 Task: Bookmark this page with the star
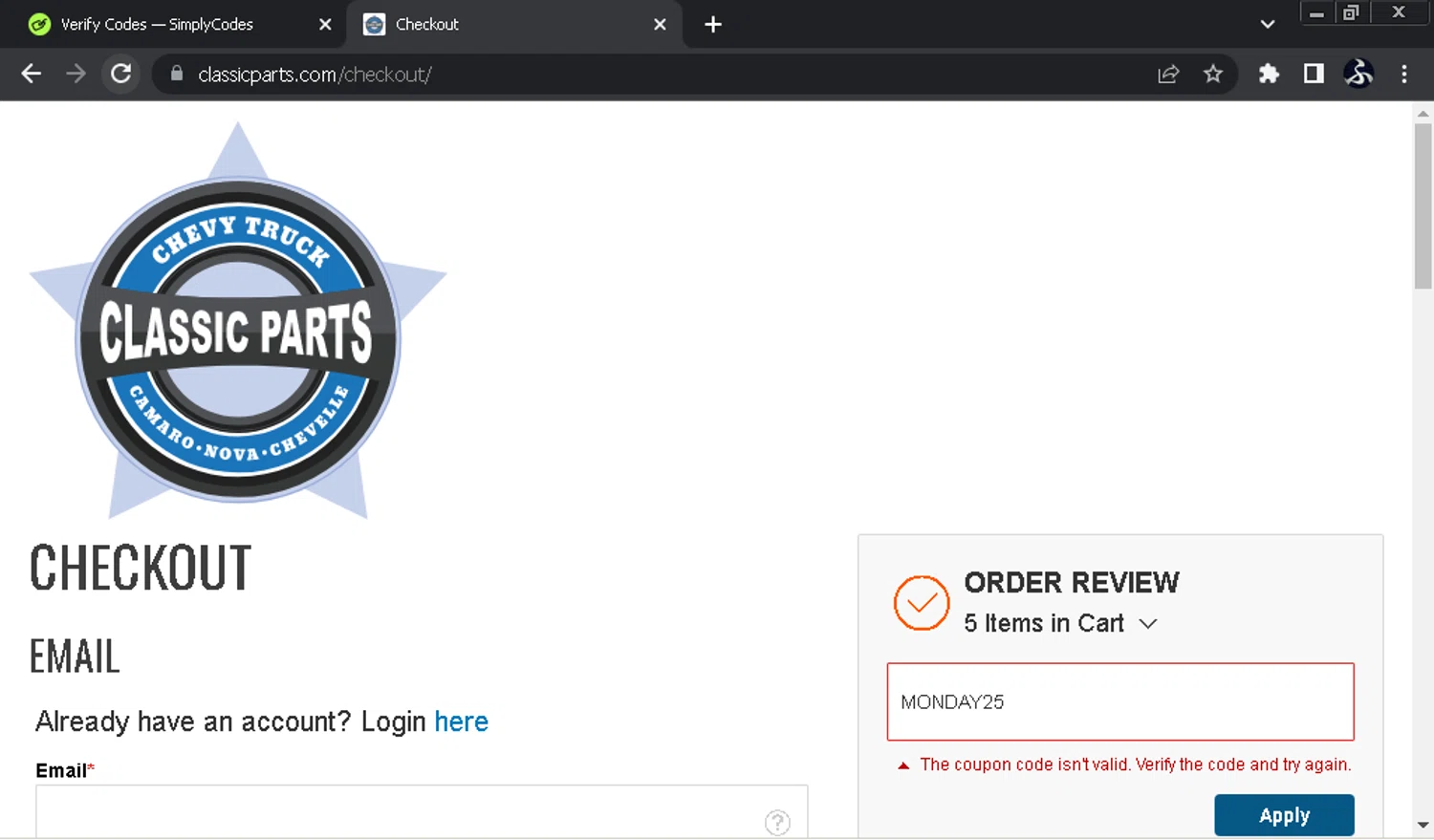click(x=1213, y=74)
